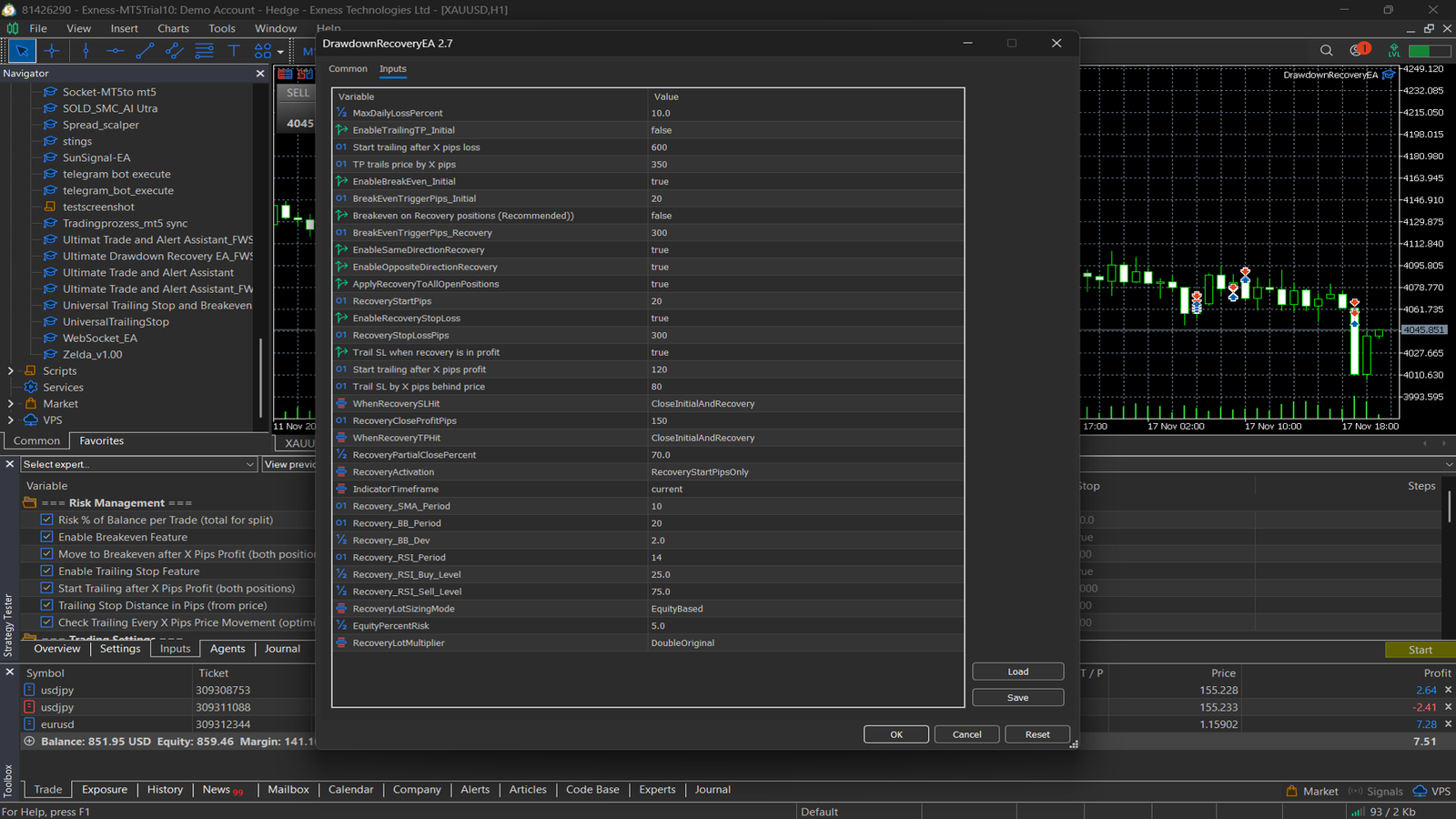Uncheck Enable Breakeven Feature checkbox
The height and width of the screenshot is (819, 1456).
(x=46, y=537)
